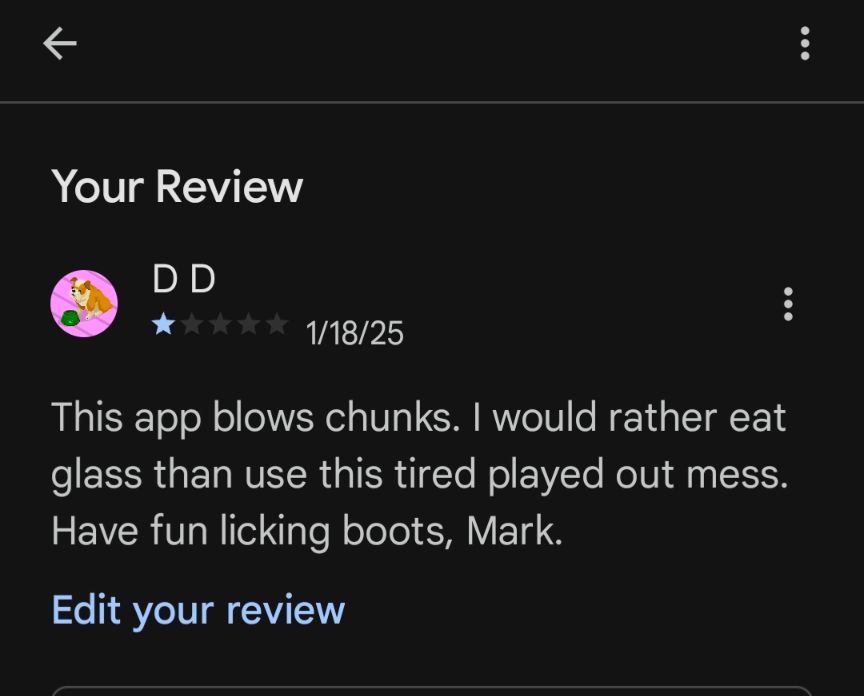
Task: Open the Edit your review link
Action: pyautogui.click(x=198, y=611)
